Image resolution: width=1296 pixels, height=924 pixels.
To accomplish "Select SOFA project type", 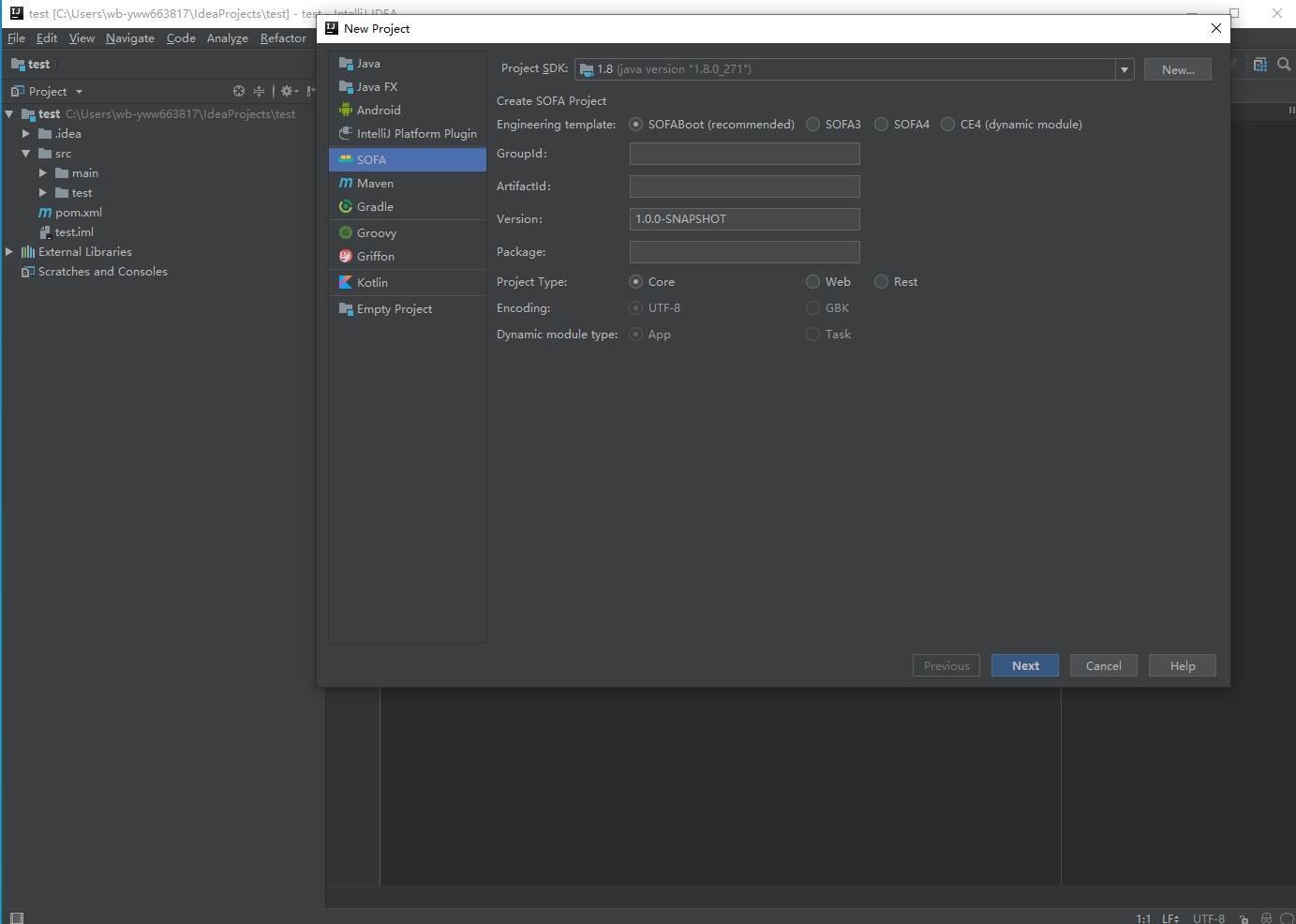I will point(408,160).
